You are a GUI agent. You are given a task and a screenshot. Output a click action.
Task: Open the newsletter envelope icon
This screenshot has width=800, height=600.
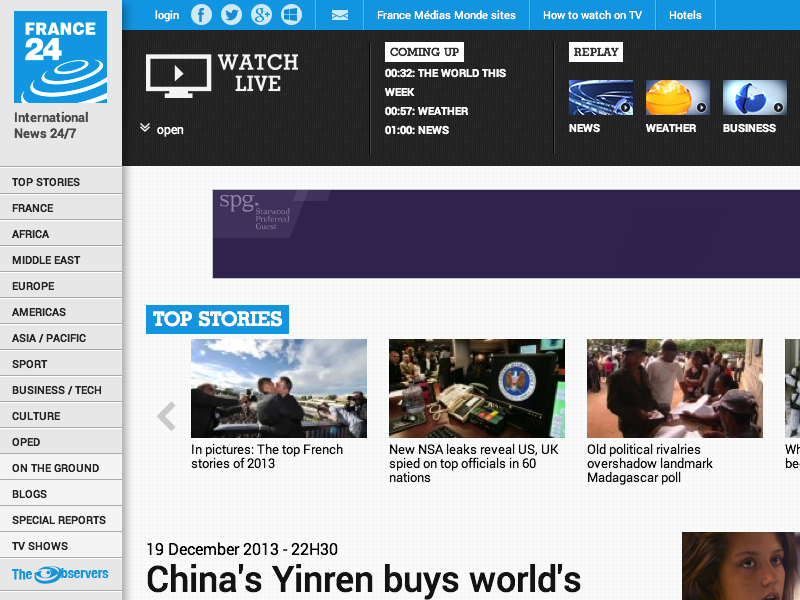click(x=340, y=15)
